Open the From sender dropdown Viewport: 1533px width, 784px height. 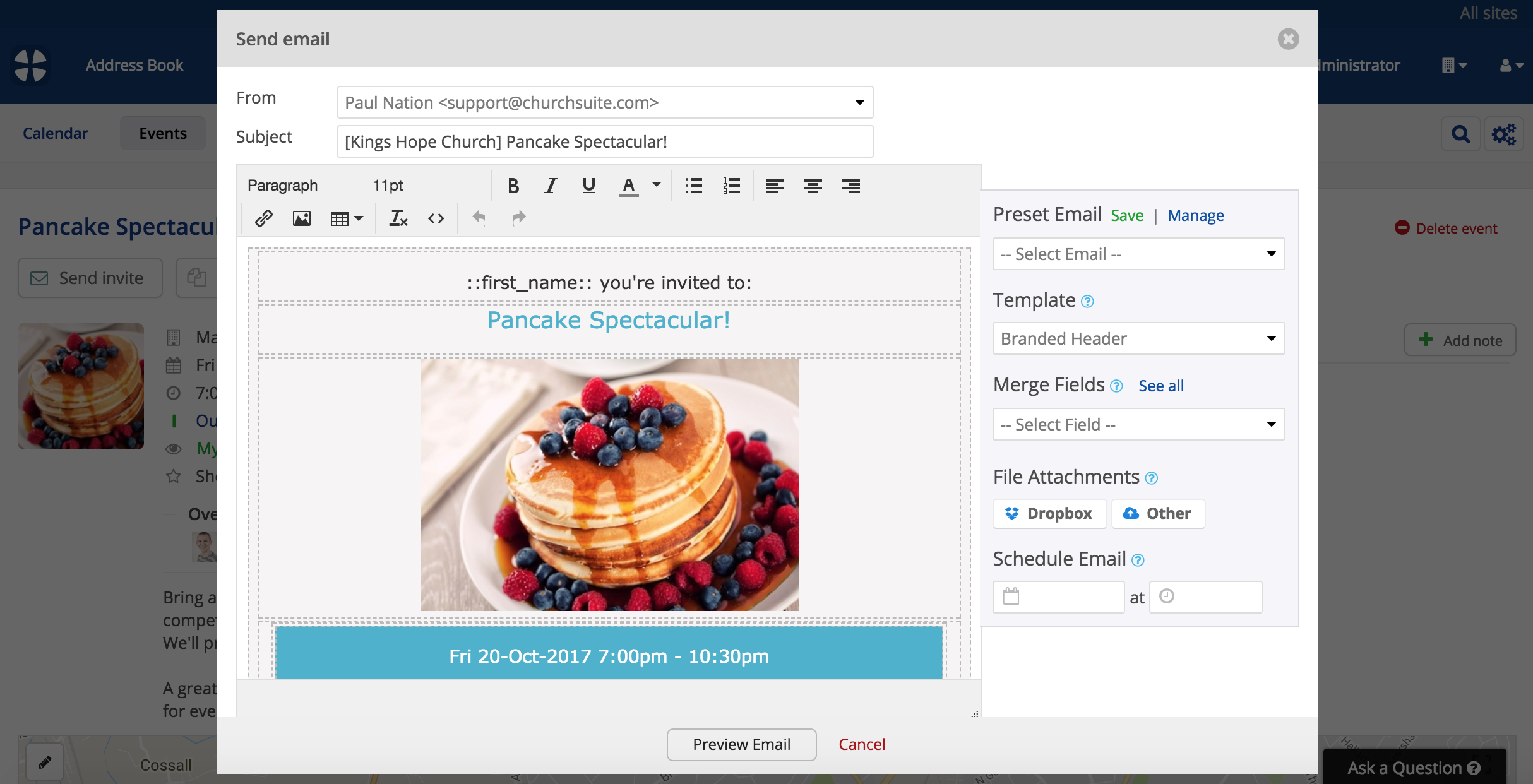605,102
